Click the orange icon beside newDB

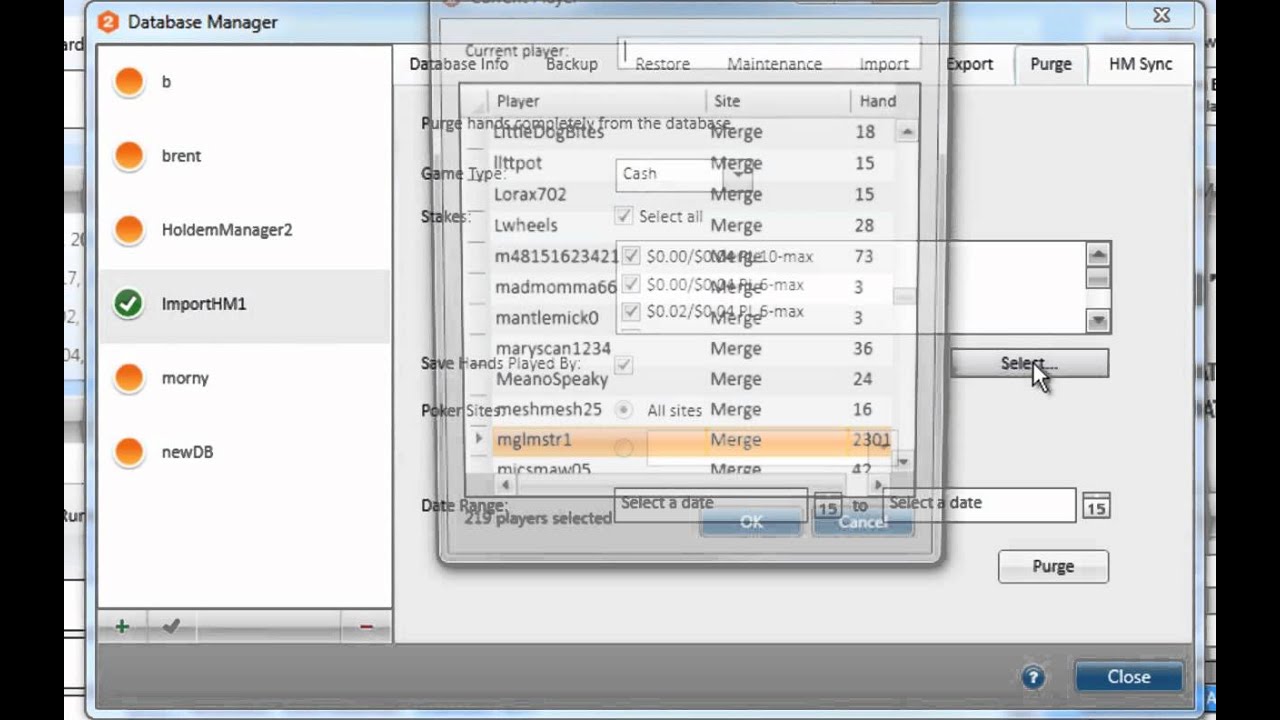click(129, 452)
